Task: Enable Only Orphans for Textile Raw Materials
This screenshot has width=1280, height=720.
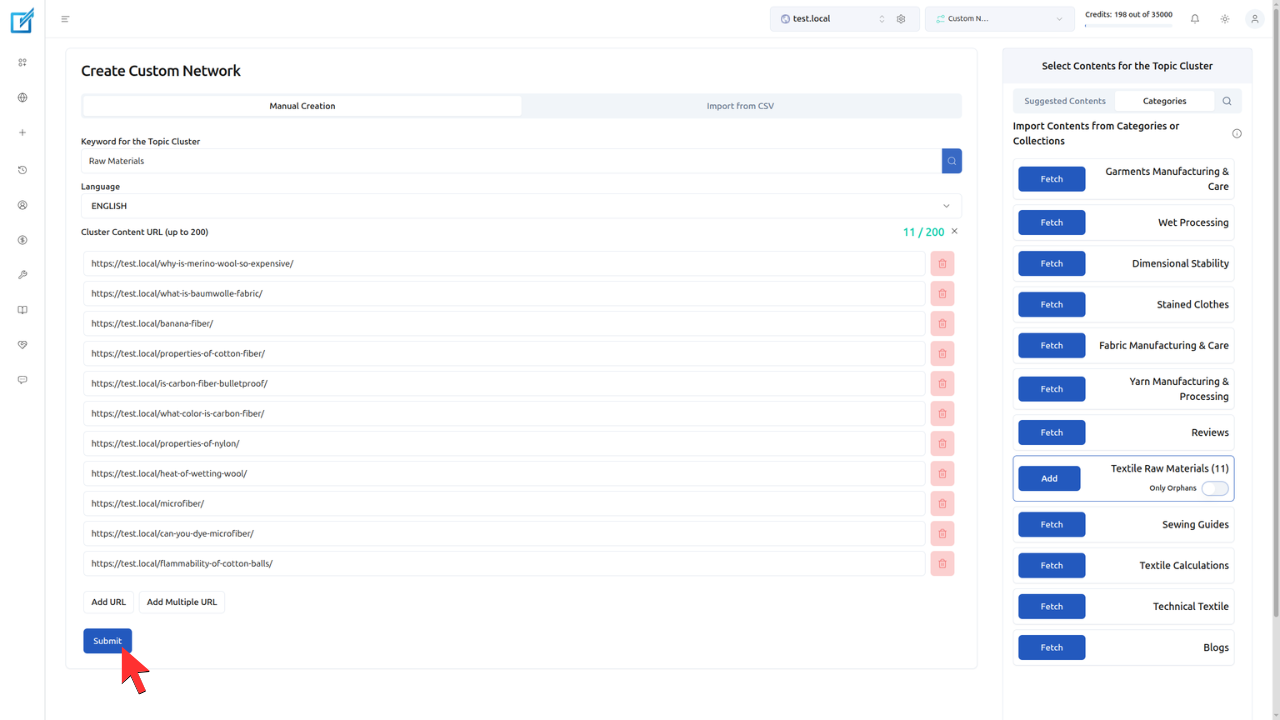Action: click(1214, 488)
